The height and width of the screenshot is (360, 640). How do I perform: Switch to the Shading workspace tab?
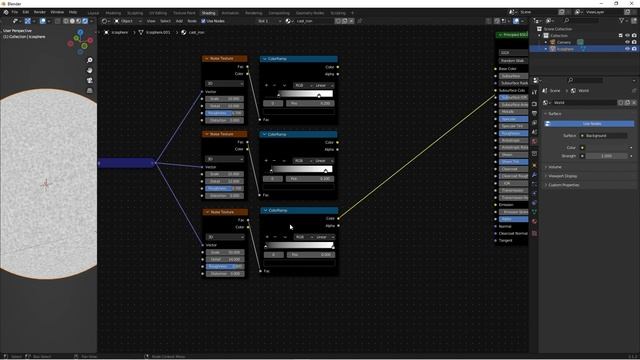coord(209,13)
